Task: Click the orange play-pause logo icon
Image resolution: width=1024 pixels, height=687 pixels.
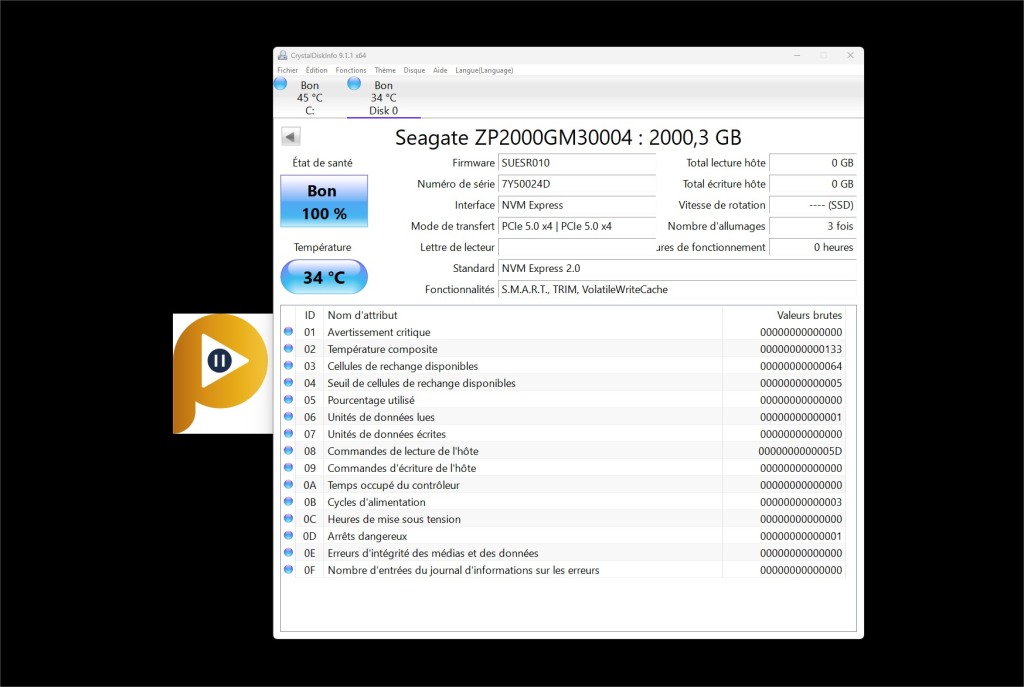Action: click(x=222, y=372)
